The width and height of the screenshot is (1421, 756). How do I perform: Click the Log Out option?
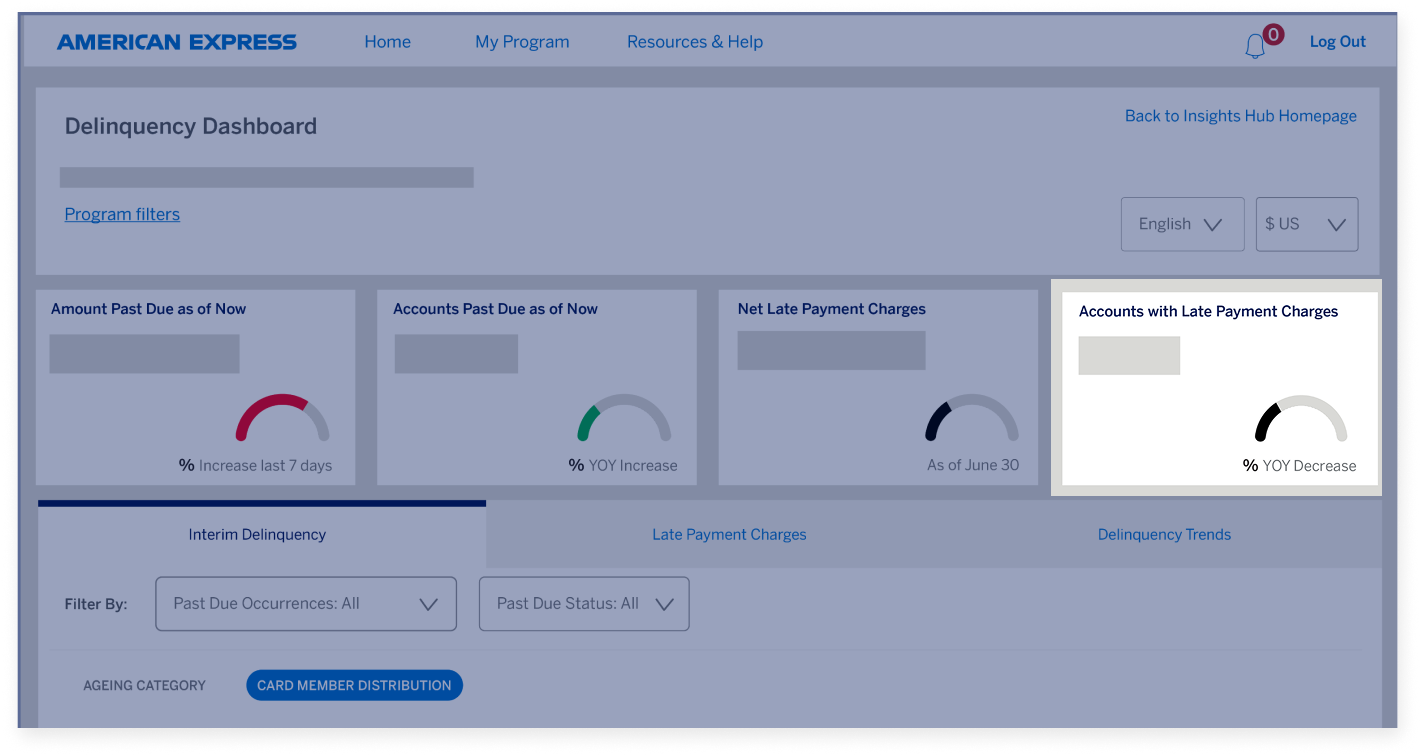tap(1337, 42)
